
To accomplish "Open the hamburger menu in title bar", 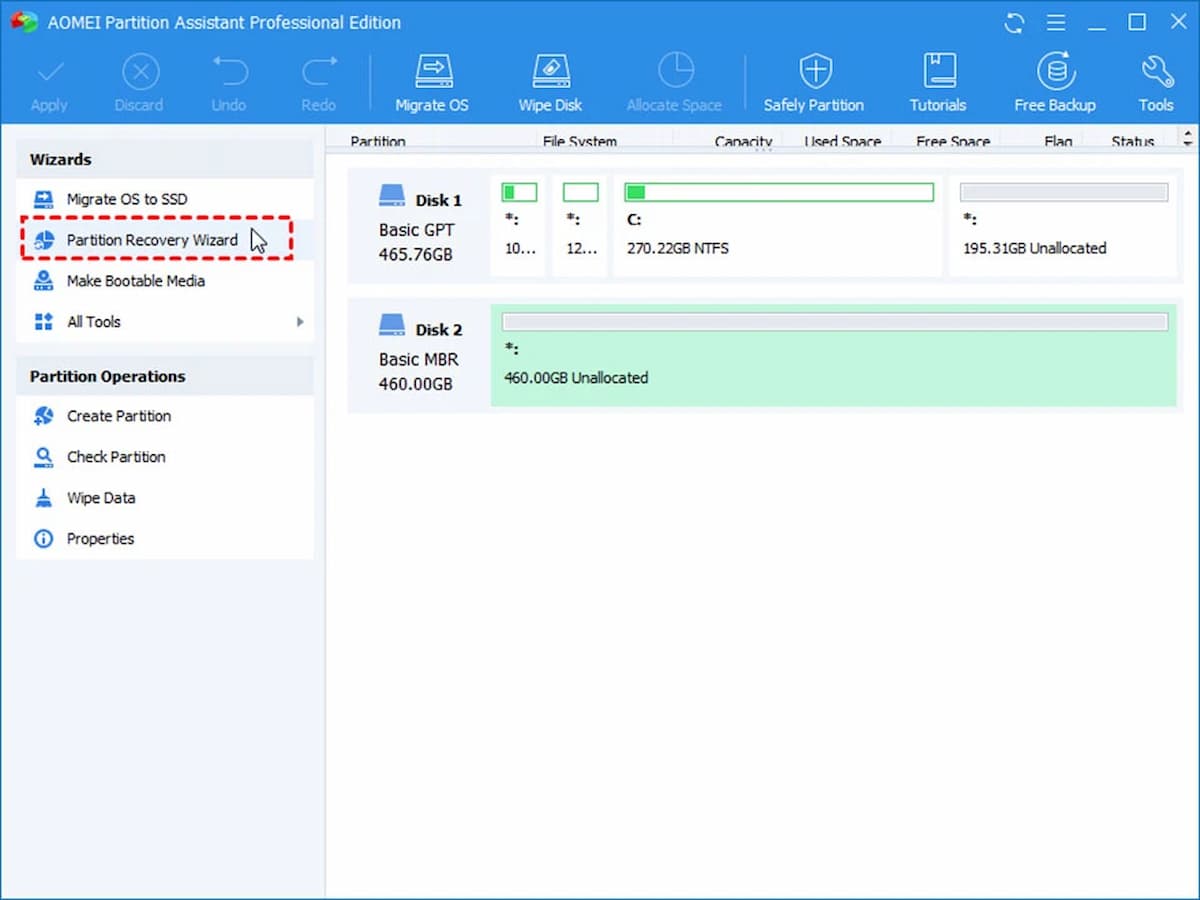I will pos(1056,22).
